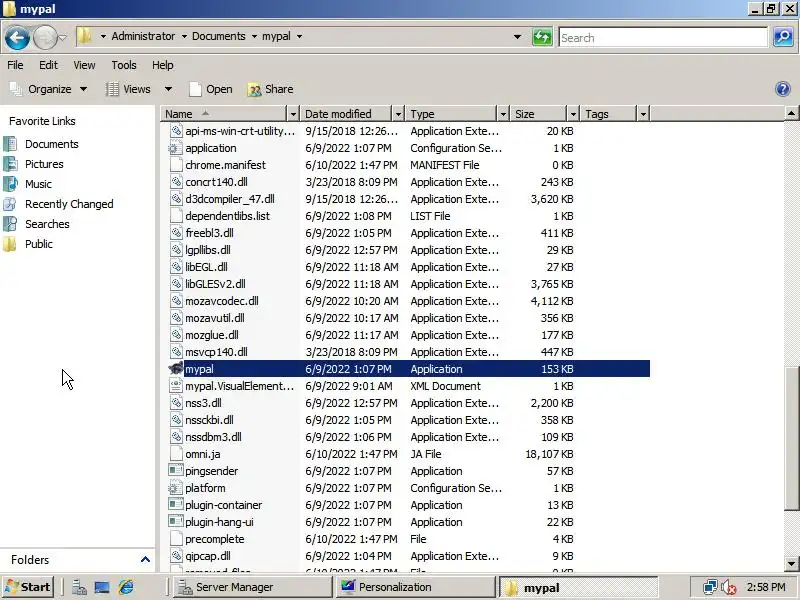Navigate to Documents in the breadcrumb
The width and height of the screenshot is (800, 600).
click(x=218, y=36)
